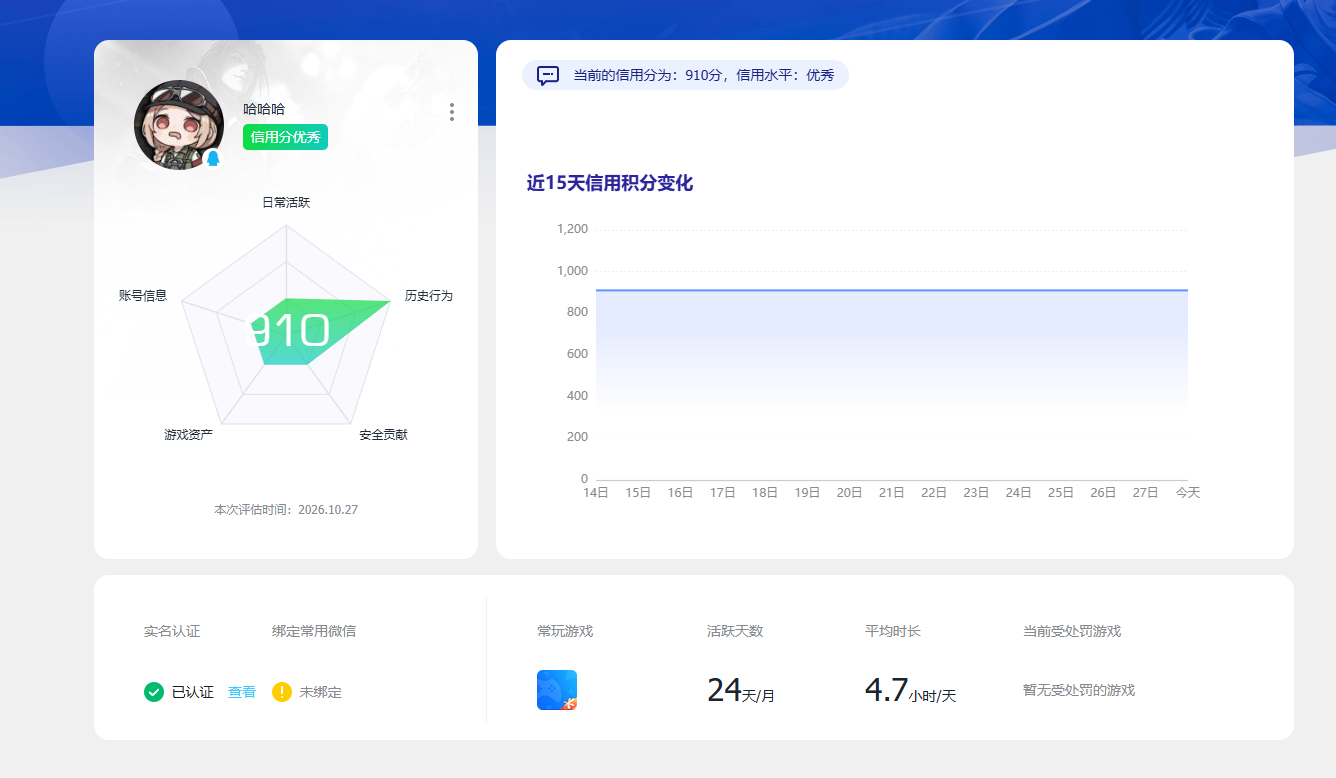Click the 账号信息 radar axis label
This screenshot has width=1336, height=778.
pyautogui.click(x=143, y=296)
